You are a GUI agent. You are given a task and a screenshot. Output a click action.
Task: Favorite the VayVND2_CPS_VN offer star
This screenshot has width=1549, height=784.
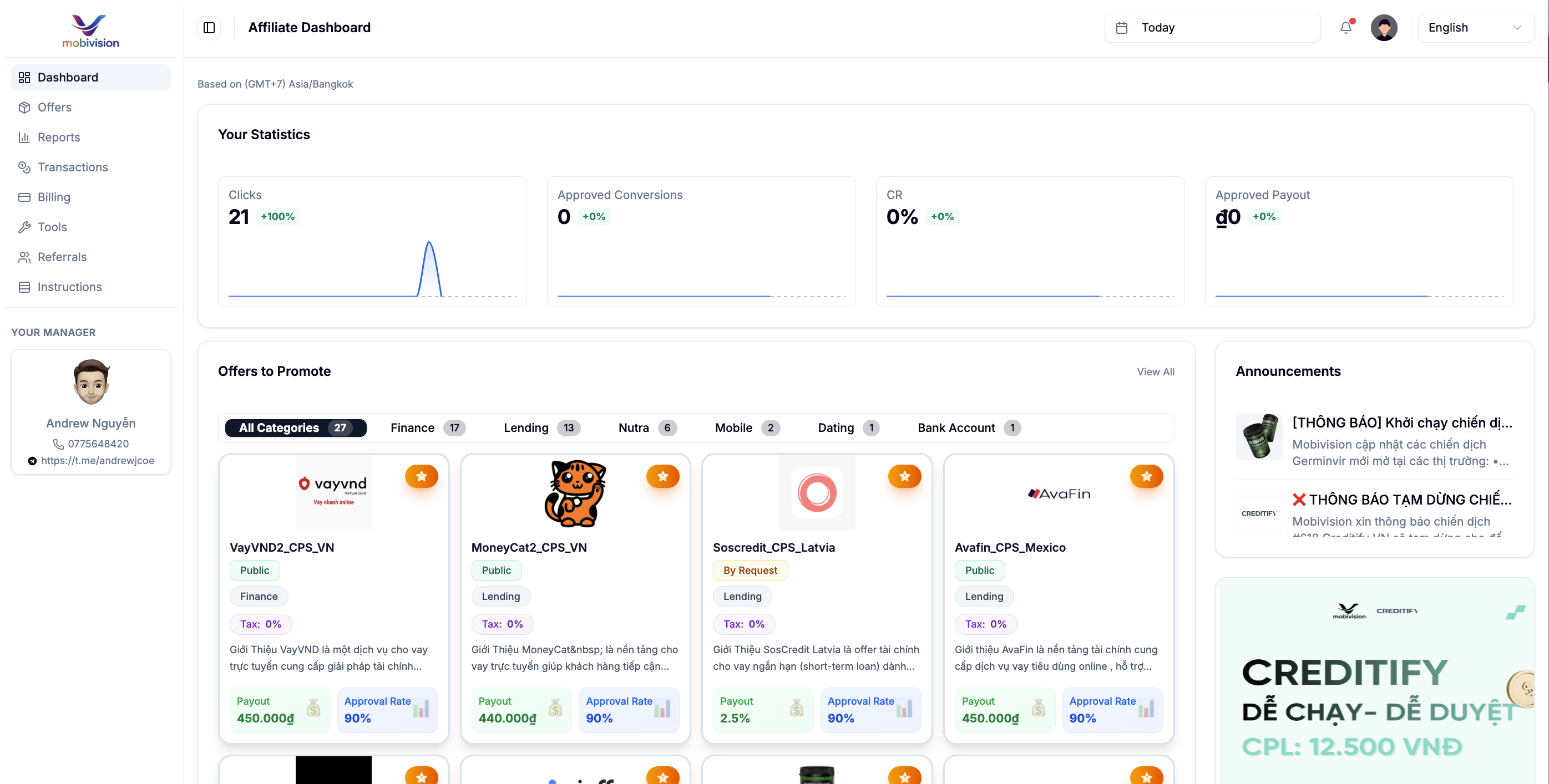[x=421, y=476]
